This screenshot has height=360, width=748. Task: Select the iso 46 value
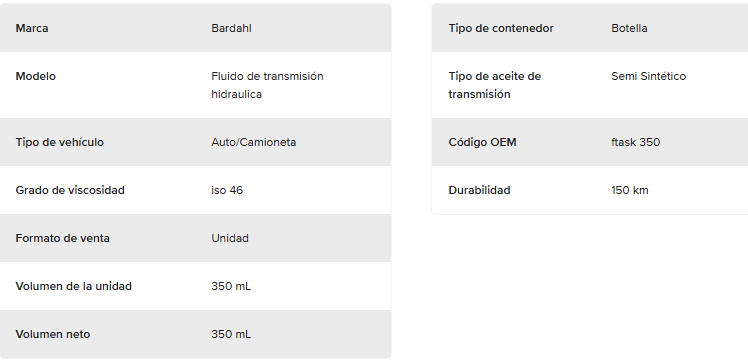coord(227,190)
